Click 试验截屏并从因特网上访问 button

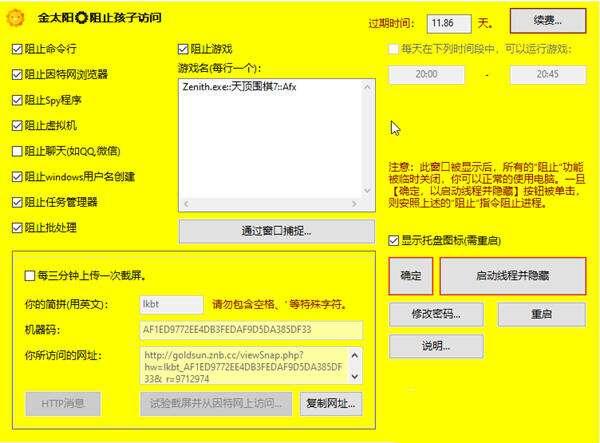tap(216, 404)
